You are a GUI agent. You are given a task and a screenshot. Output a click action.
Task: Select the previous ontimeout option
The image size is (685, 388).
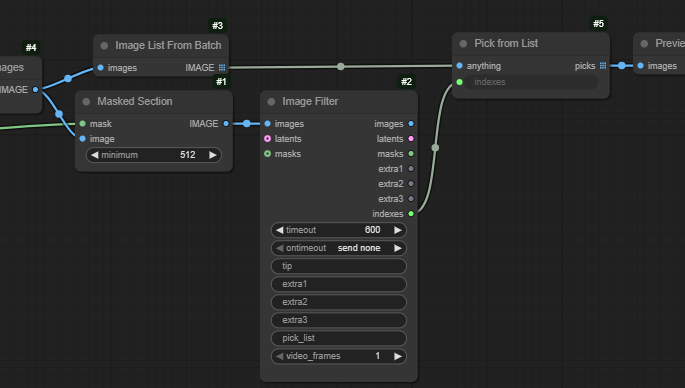point(280,248)
